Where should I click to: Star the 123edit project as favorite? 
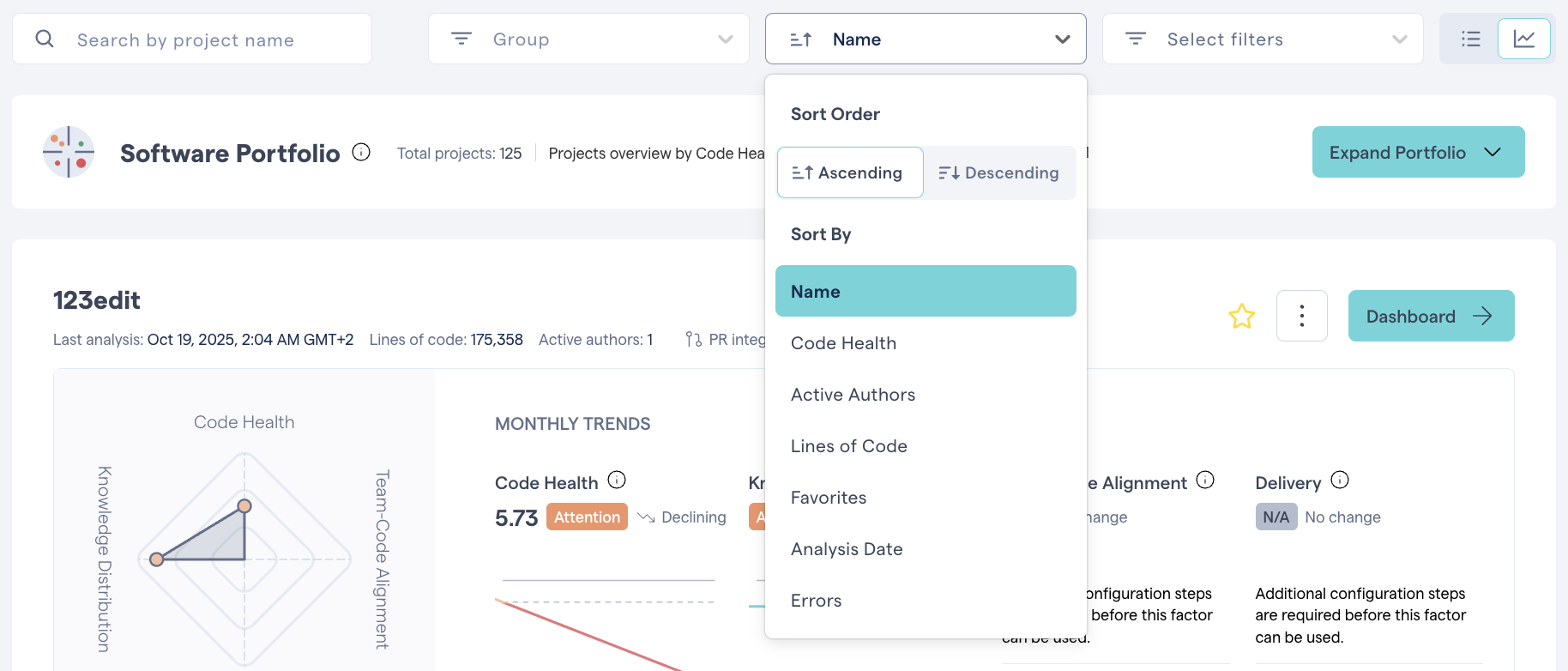tap(1241, 317)
